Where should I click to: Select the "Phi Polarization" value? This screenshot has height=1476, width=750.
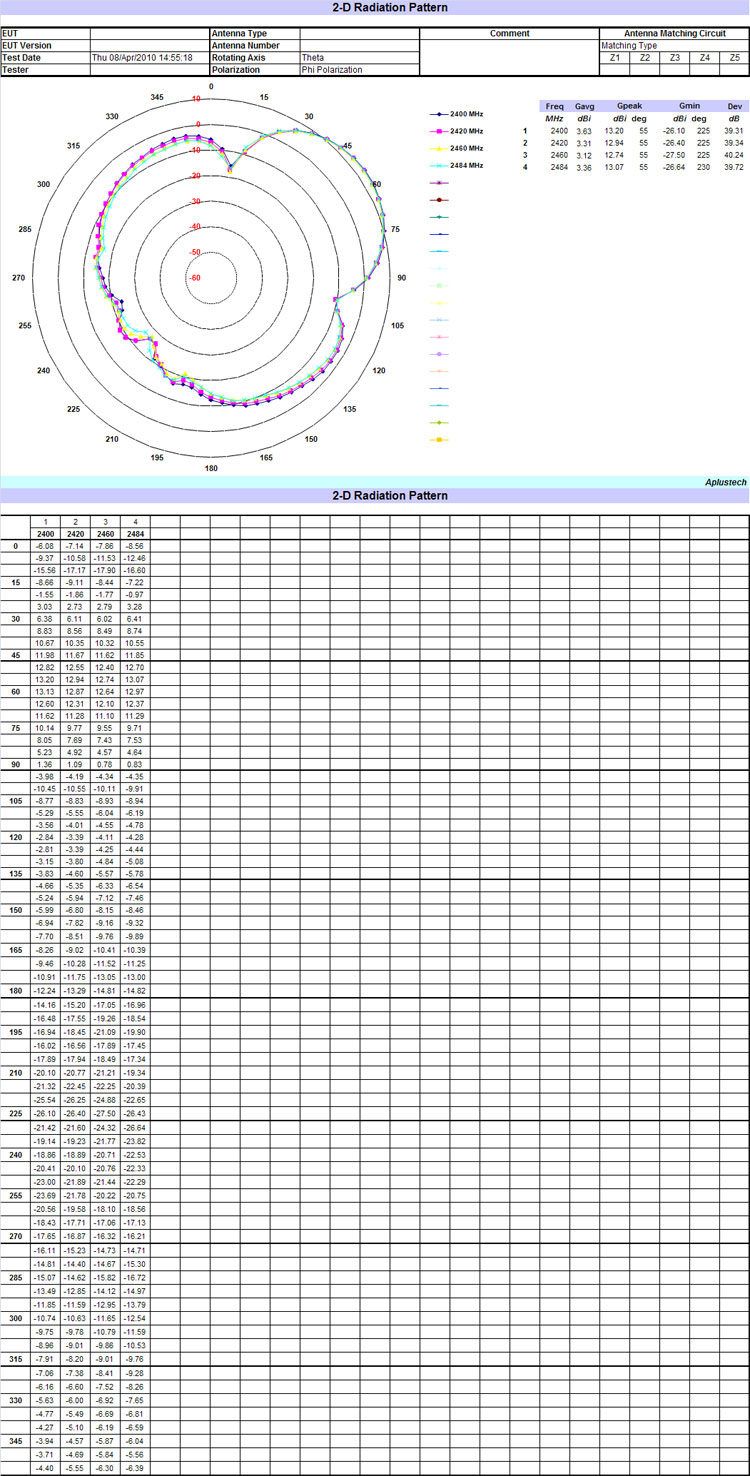[x=332, y=70]
